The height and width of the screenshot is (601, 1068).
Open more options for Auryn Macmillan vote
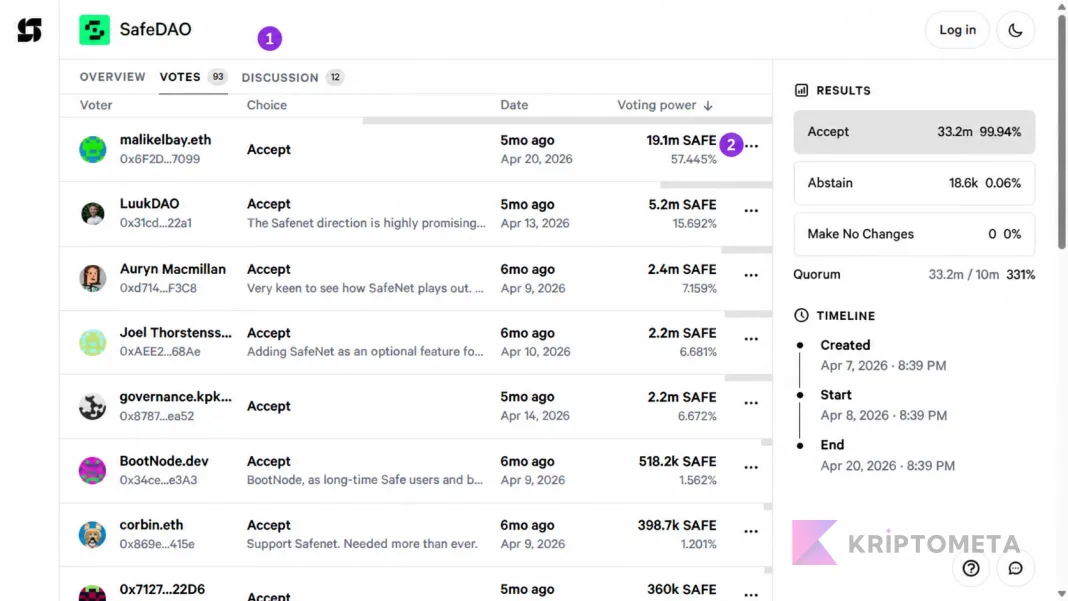pyautogui.click(x=751, y=275)
